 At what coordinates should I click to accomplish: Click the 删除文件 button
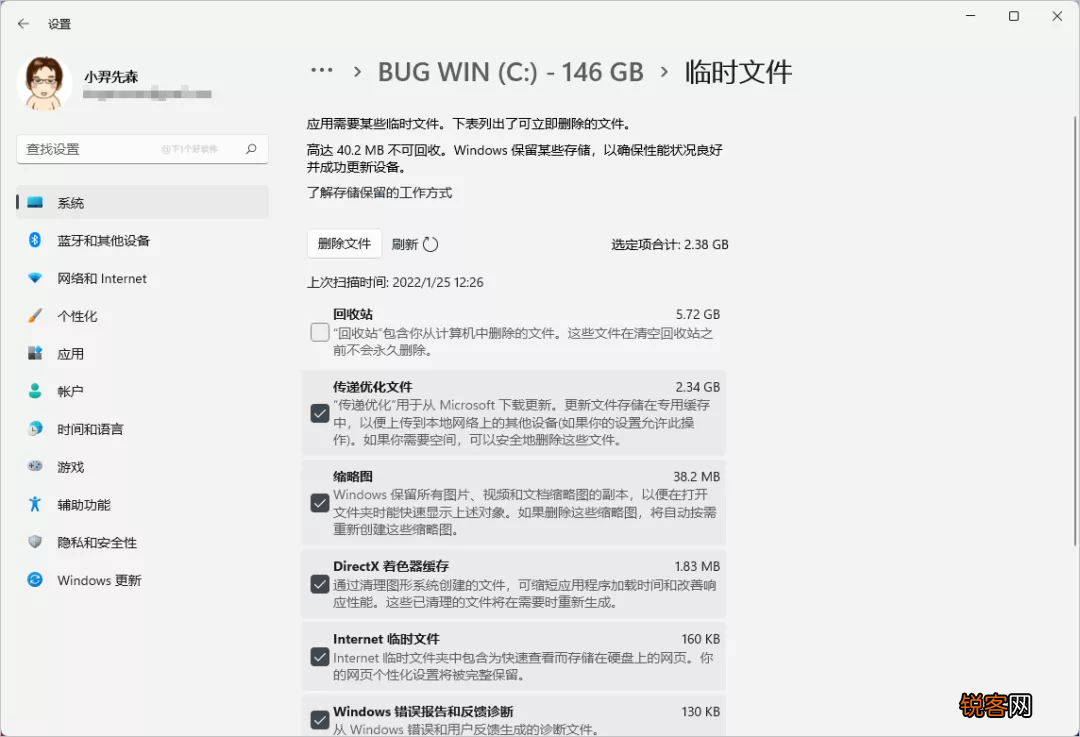click(x=344, y=244)
